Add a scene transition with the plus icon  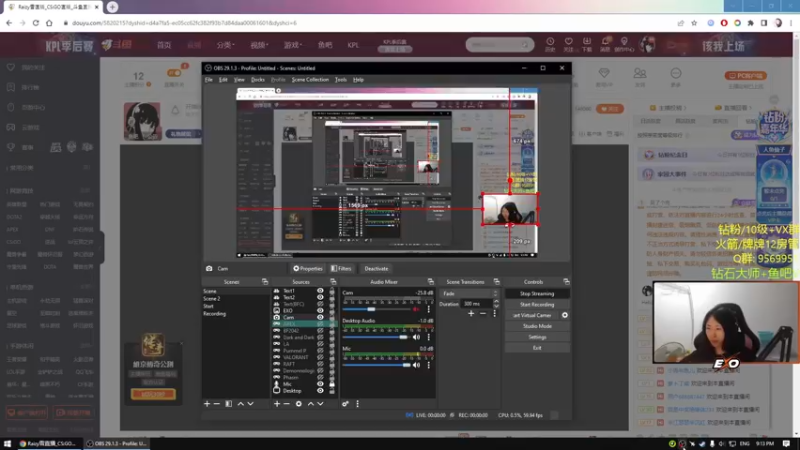click(471, 313)
